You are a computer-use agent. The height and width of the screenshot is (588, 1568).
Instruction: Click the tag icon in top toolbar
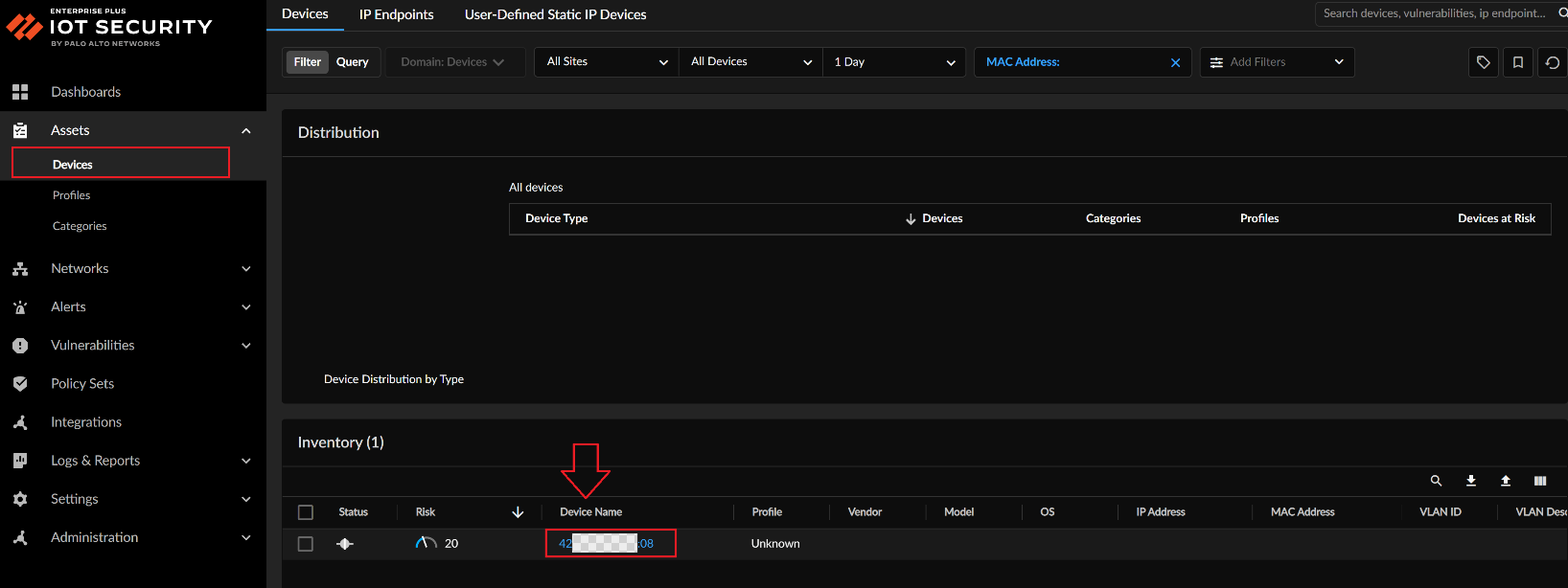coord(1483,62)
